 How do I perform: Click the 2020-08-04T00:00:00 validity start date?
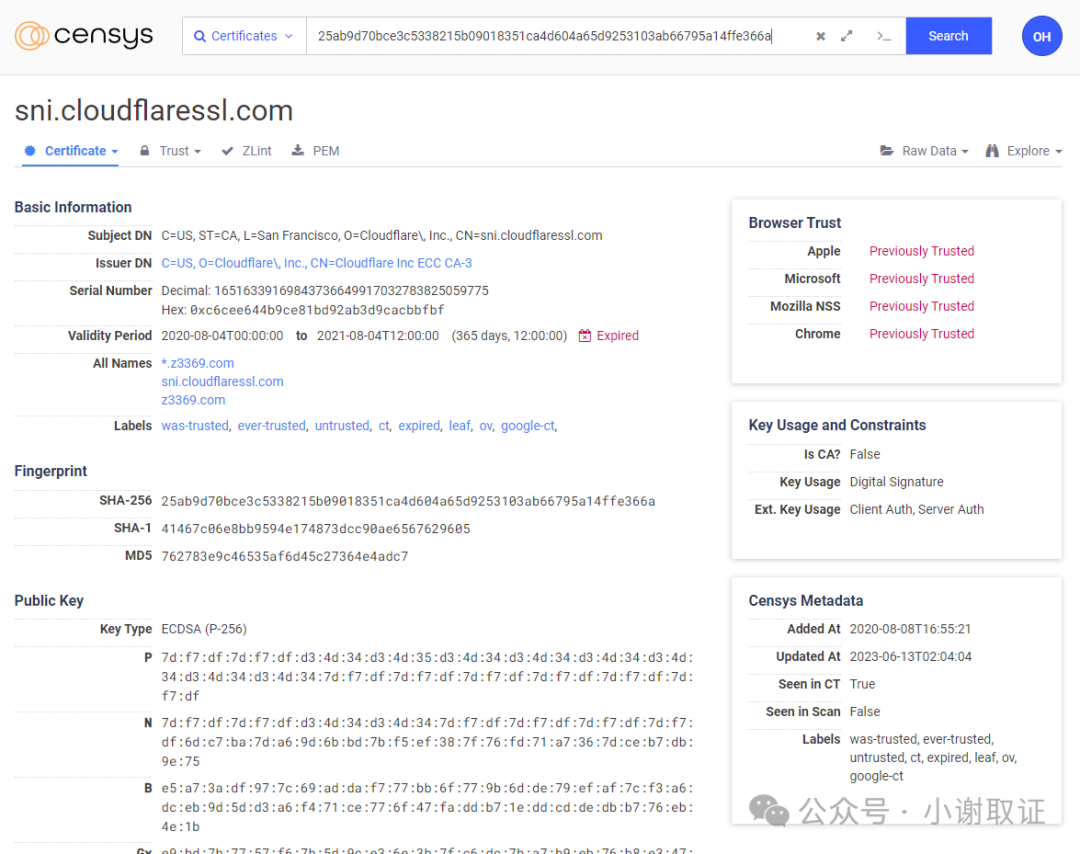[x=222, y=335]
